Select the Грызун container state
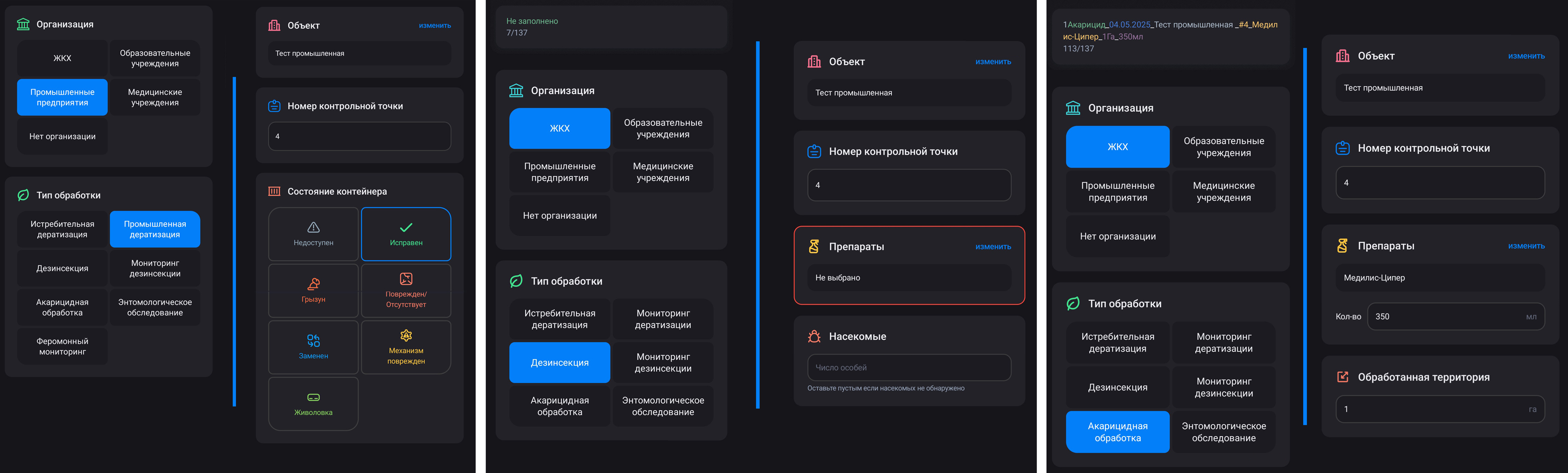Image resolution: width=1568 pixels, height=473 pixels. pyautogui.click(x=313, y=290)
